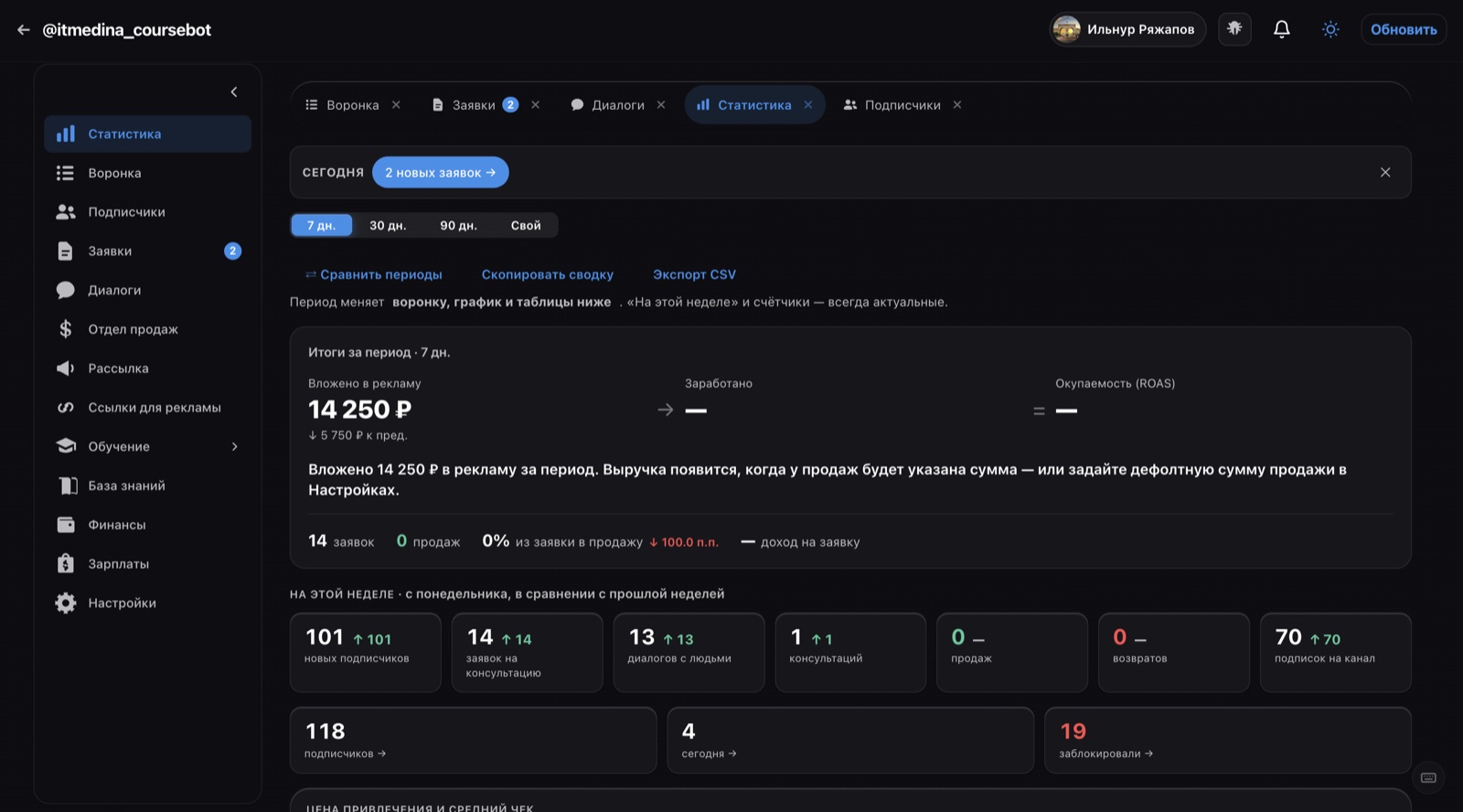Open the 70 подписок на канал card
Screen dimensions: 1463x812
click(x=1336, y=653)
